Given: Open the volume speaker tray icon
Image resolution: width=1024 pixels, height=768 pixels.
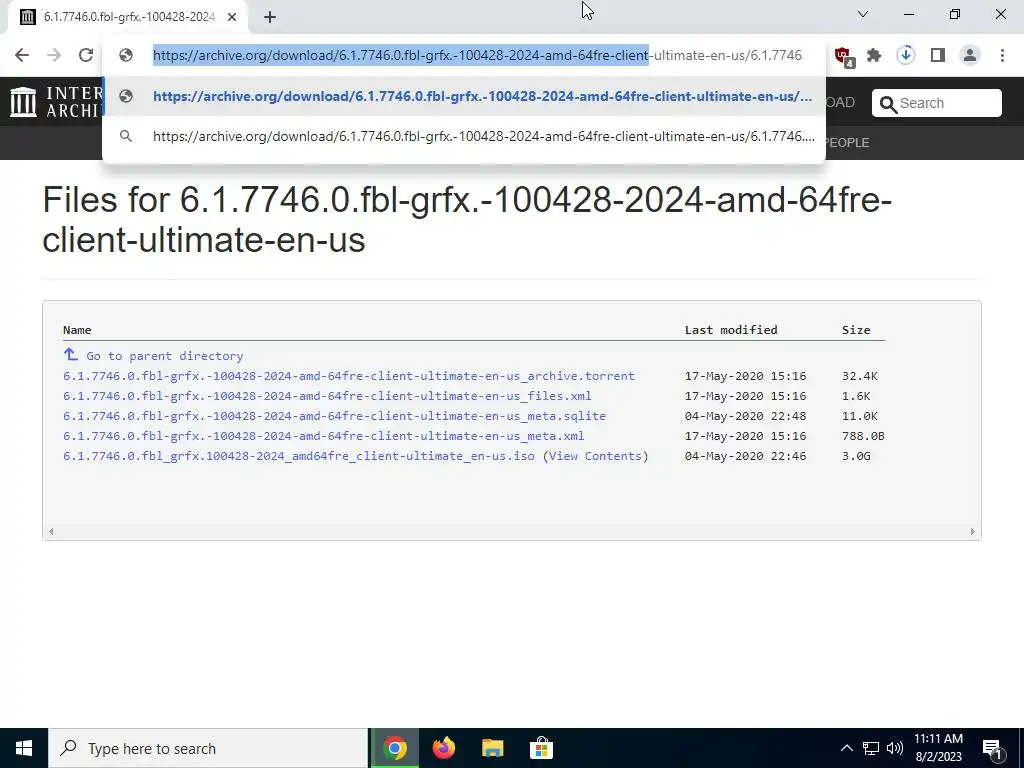Looking at the screenshot, I should (x=895, y=748).
